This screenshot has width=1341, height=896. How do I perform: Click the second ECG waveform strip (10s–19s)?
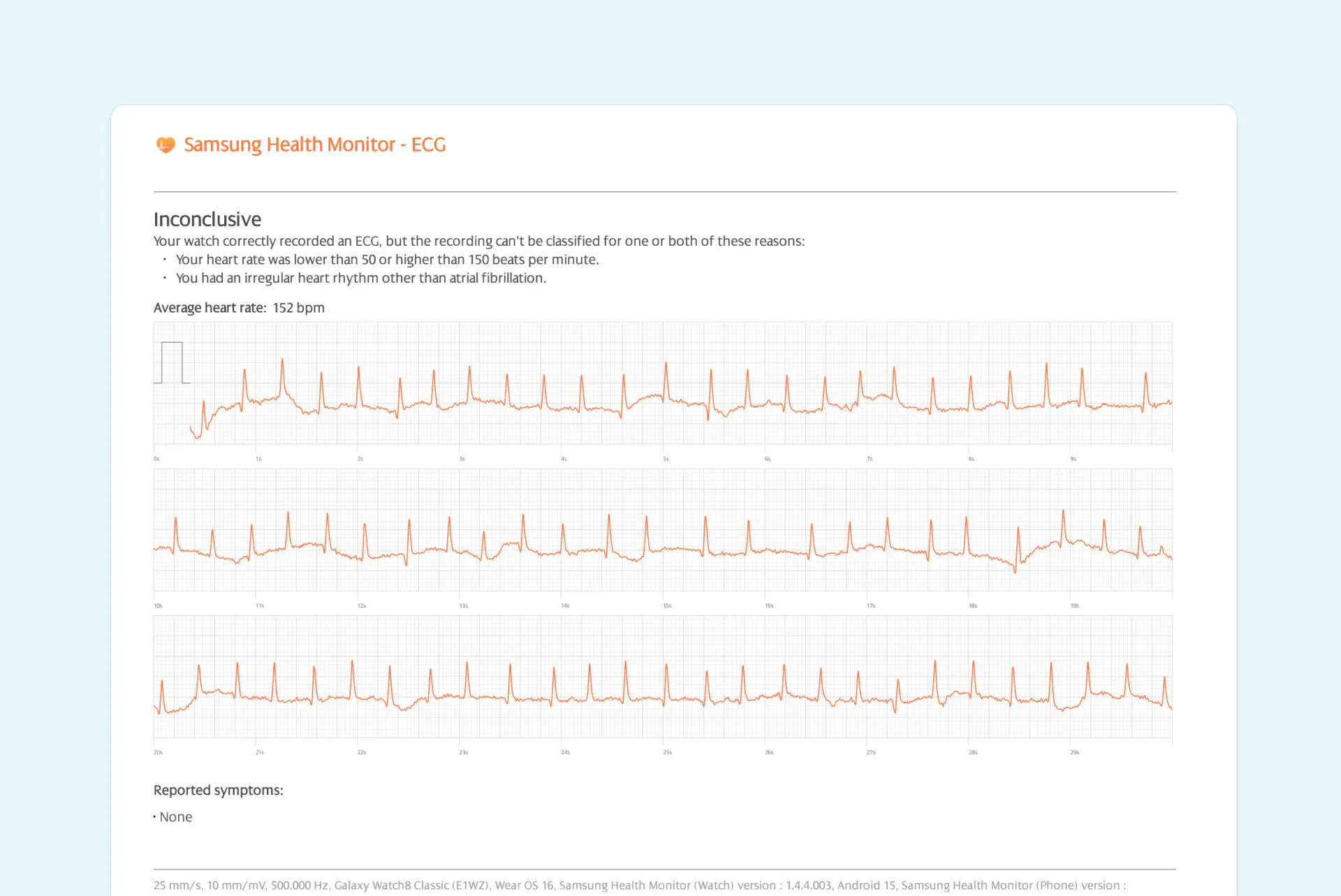(x=663, y=530)
